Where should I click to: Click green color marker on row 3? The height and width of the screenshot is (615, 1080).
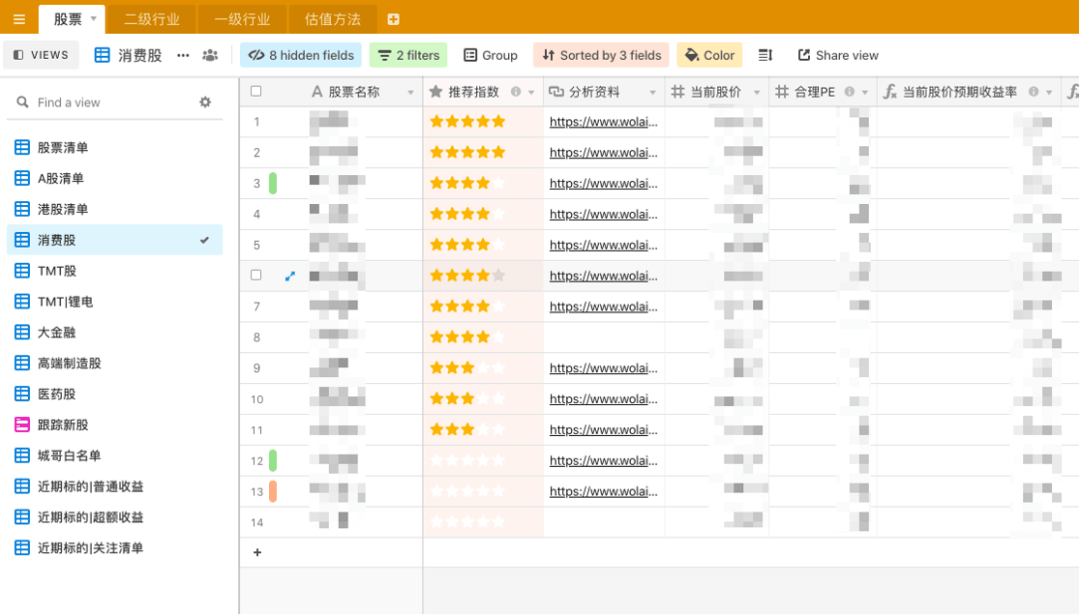pyautogui.click(x=273, y=183)
